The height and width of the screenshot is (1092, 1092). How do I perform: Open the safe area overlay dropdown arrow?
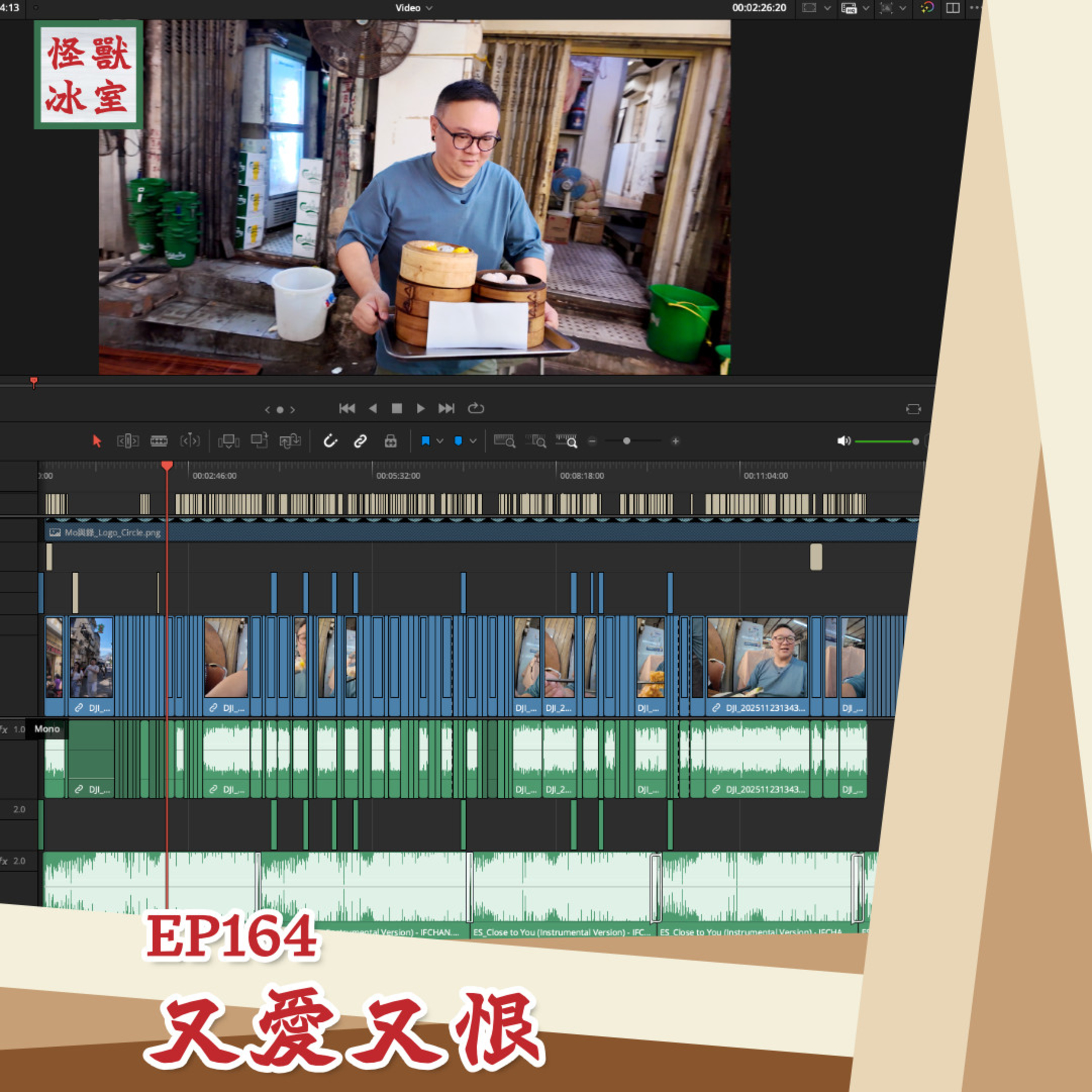click(827, 8)
